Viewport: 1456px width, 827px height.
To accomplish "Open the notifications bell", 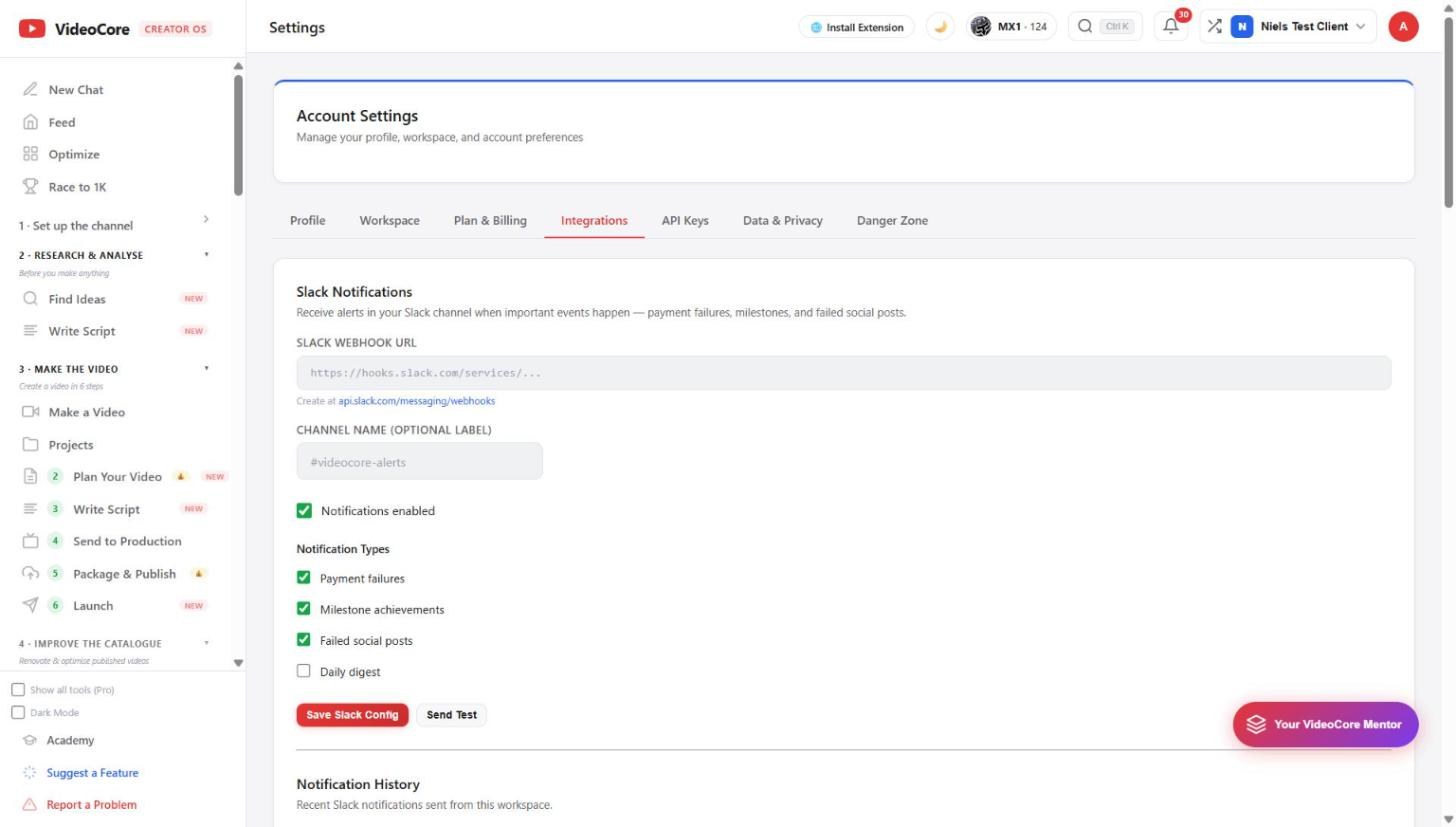I will click(x=1171, y=27).
